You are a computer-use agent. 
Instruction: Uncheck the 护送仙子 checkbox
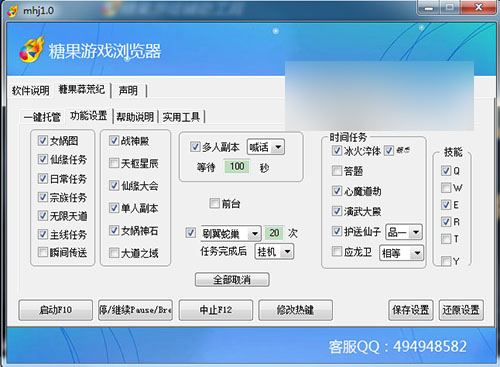(337, 231)
